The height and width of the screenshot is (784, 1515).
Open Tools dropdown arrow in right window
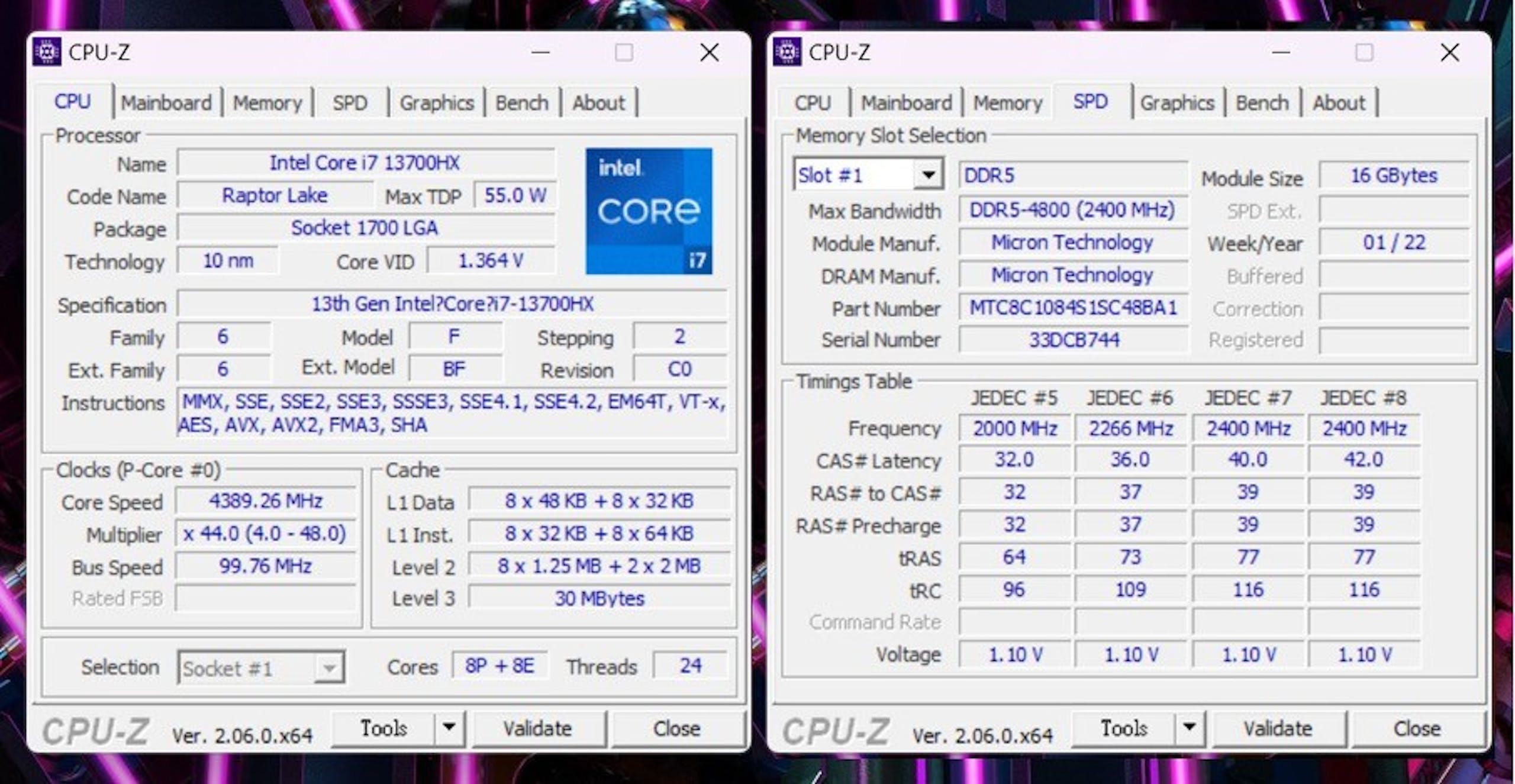pos(1190,728)
